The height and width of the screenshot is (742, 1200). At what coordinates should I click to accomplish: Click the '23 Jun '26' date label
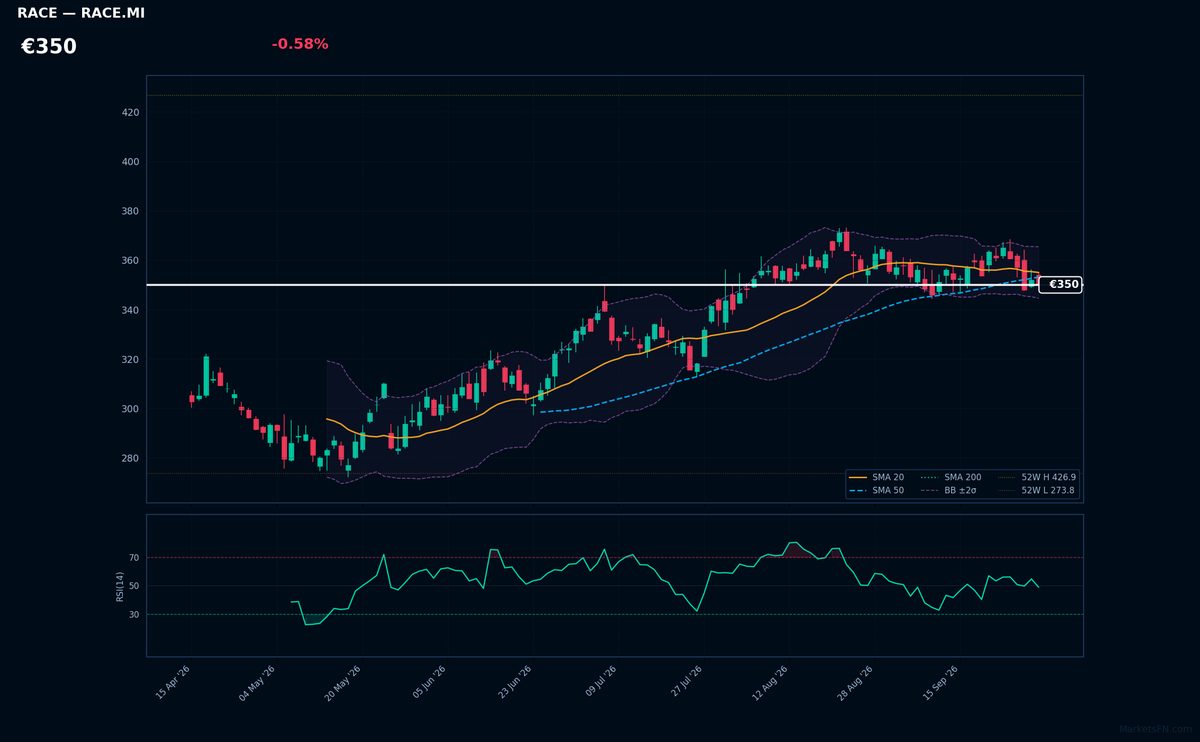[514, 683]
